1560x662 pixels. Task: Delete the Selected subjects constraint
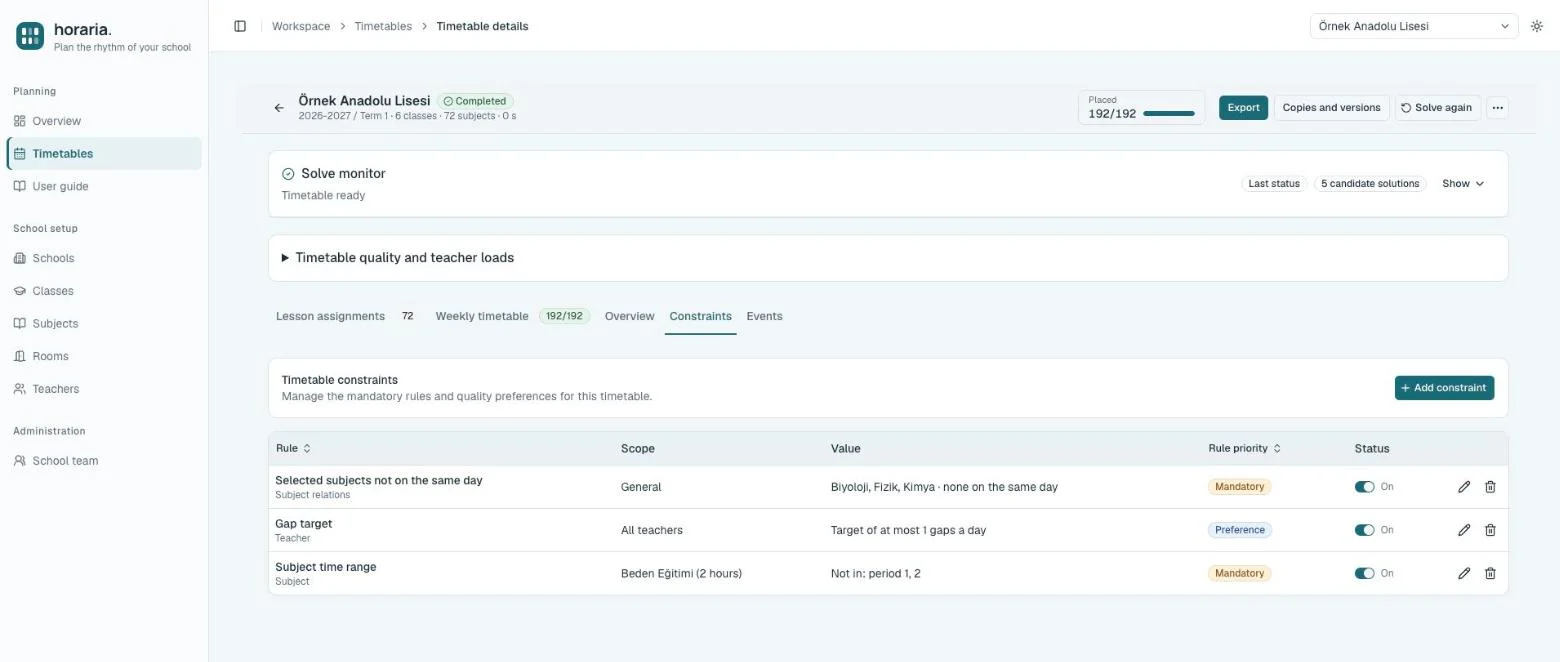coord(1490,487)
